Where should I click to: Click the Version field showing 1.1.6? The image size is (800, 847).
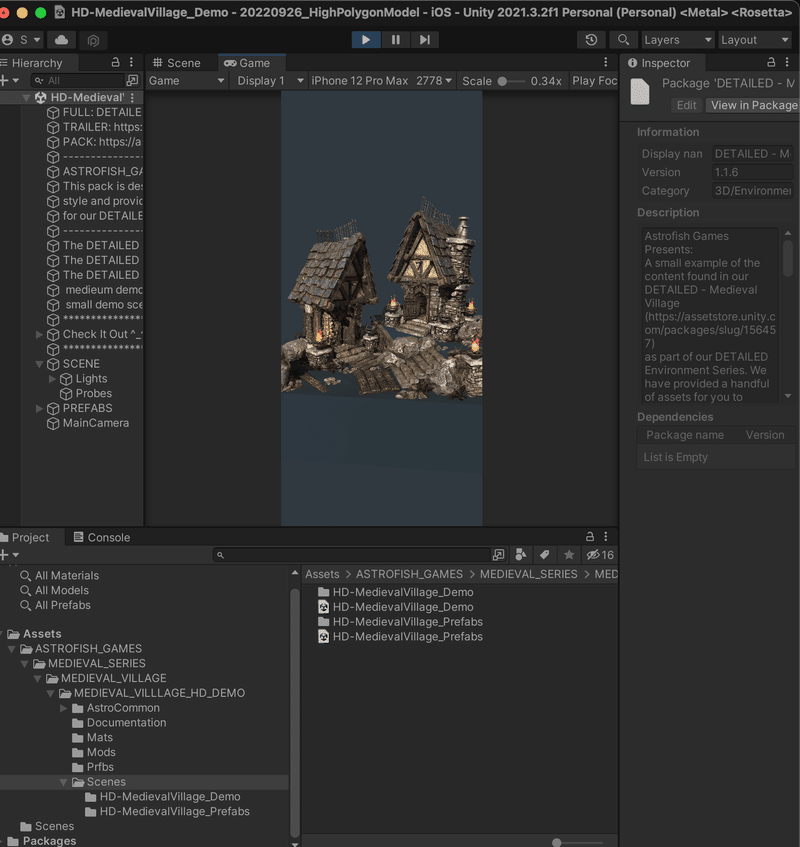[752, 172]
